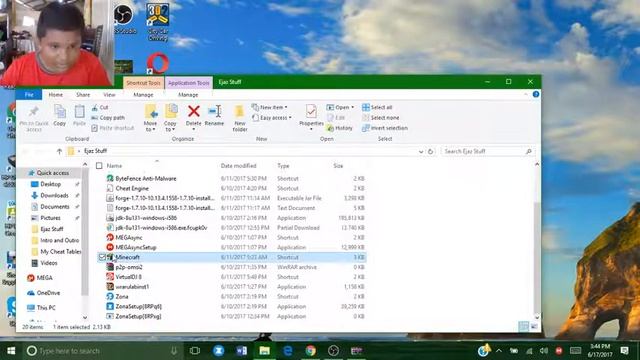Sort by the Date modified column header

point(238,166)
